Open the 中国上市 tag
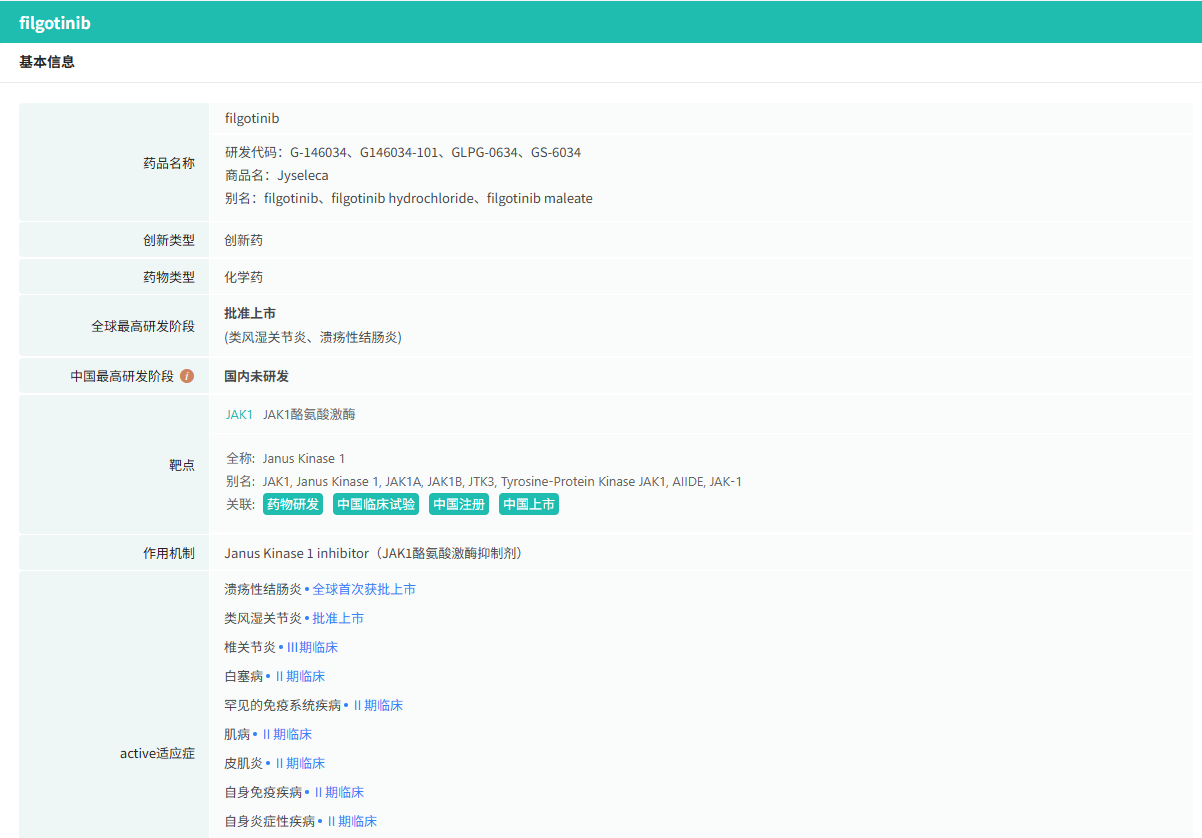Screen dimensions: 1202x838 [529, 505]
